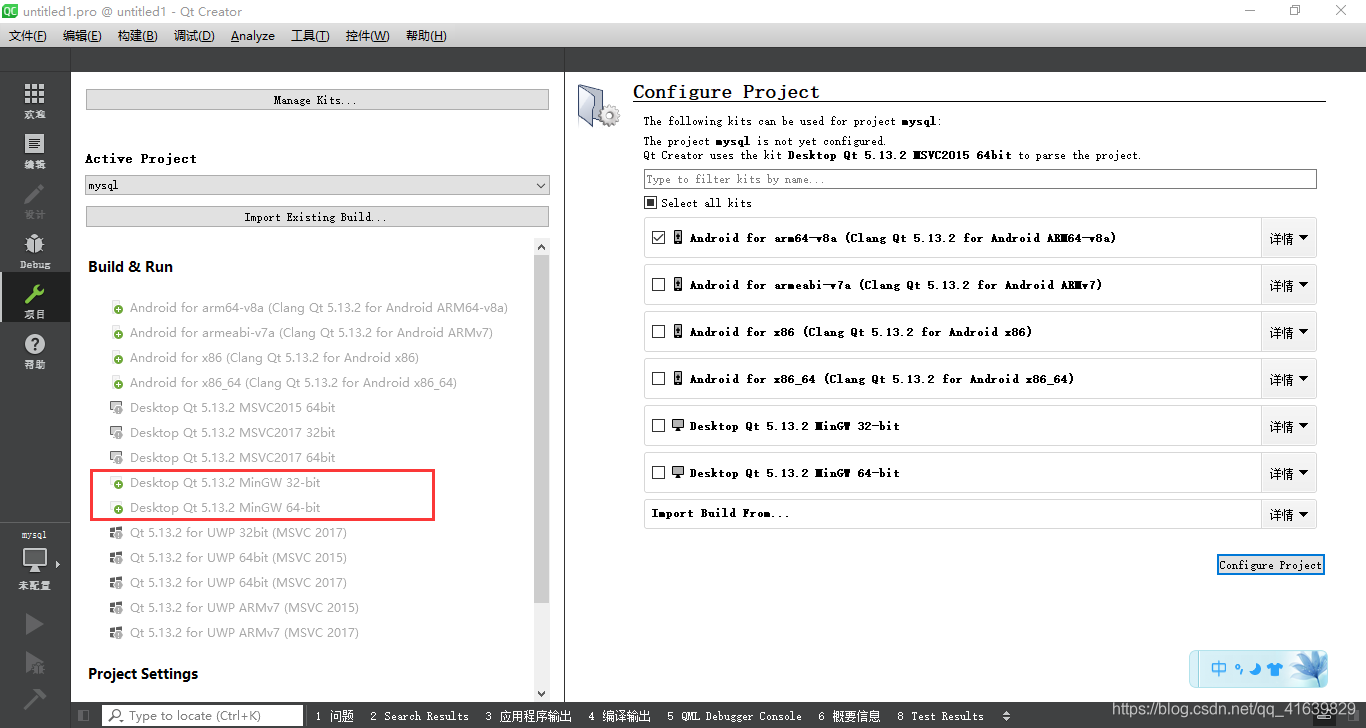Screen dimensions: 1366x728
Task: Select Desktop Qt 5.13.2 MSVC2015 64bit kit
Action: pos(222,408)
